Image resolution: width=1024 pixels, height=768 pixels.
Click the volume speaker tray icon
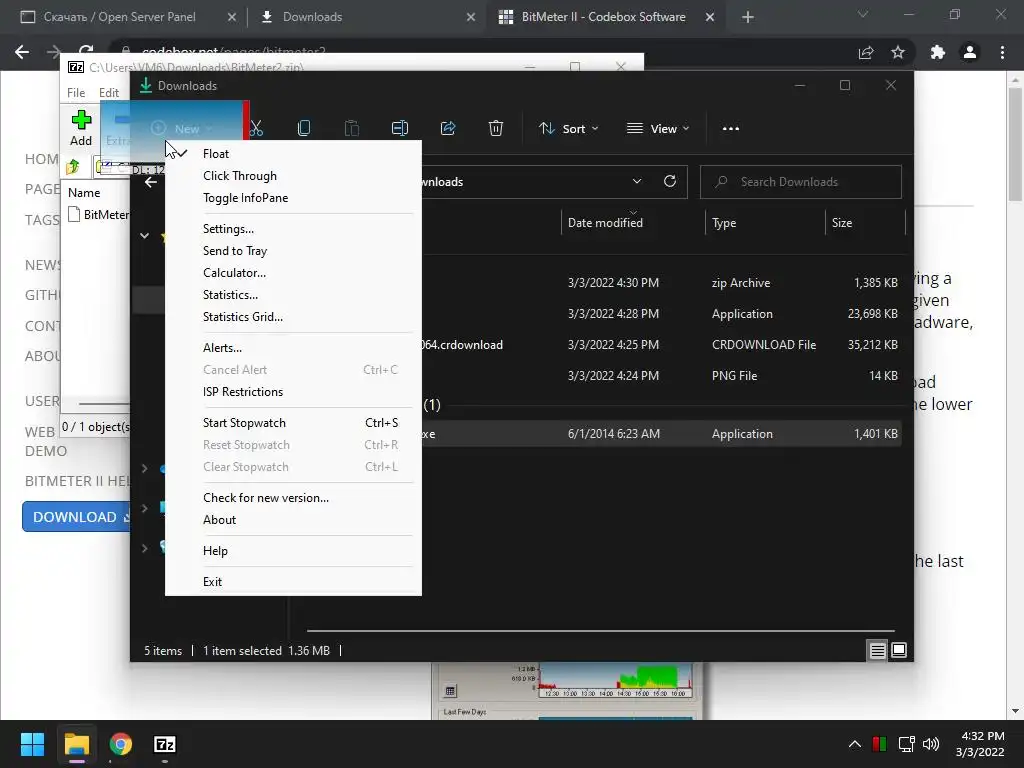931,744
